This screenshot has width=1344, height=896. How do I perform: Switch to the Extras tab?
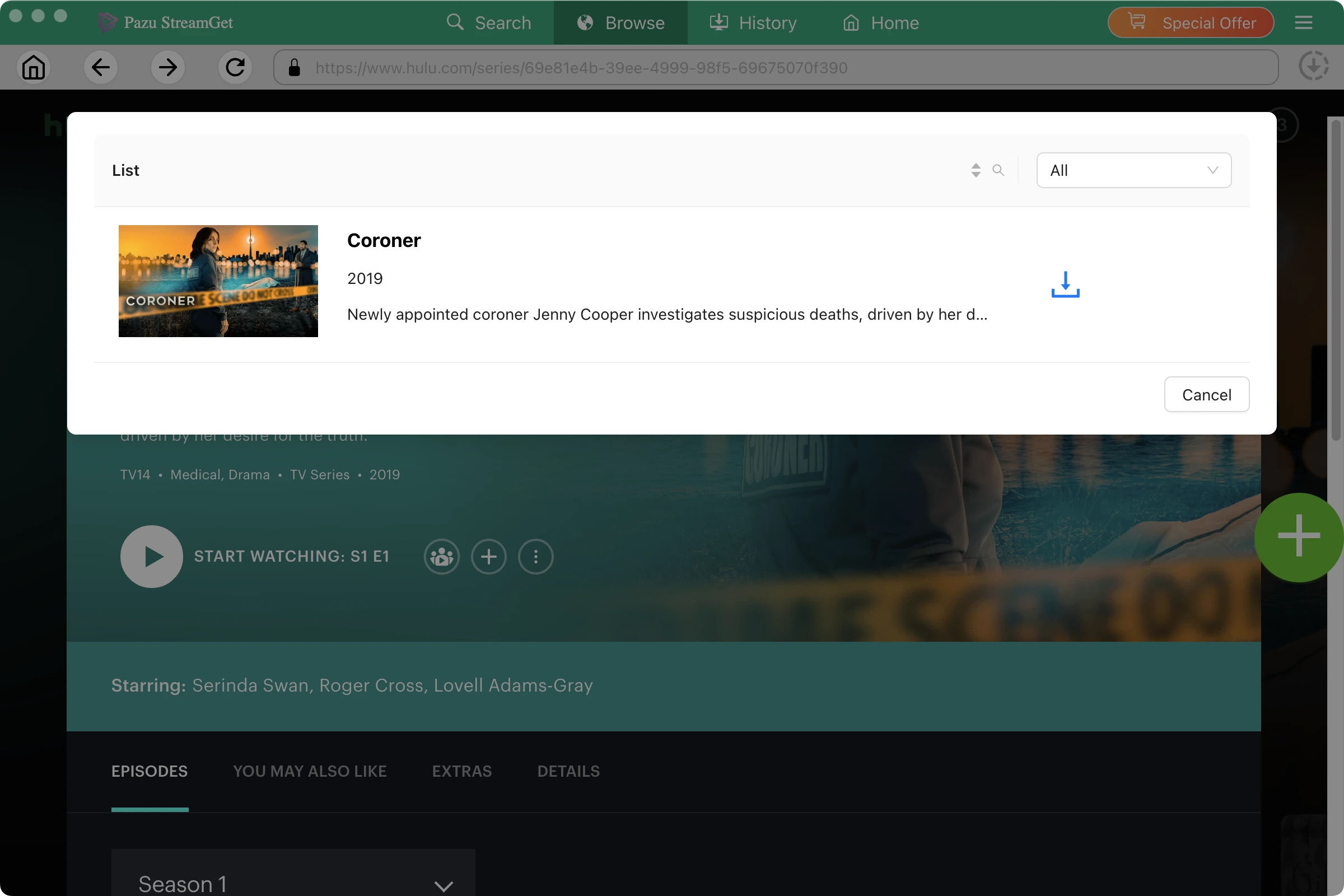coord(461,771)
